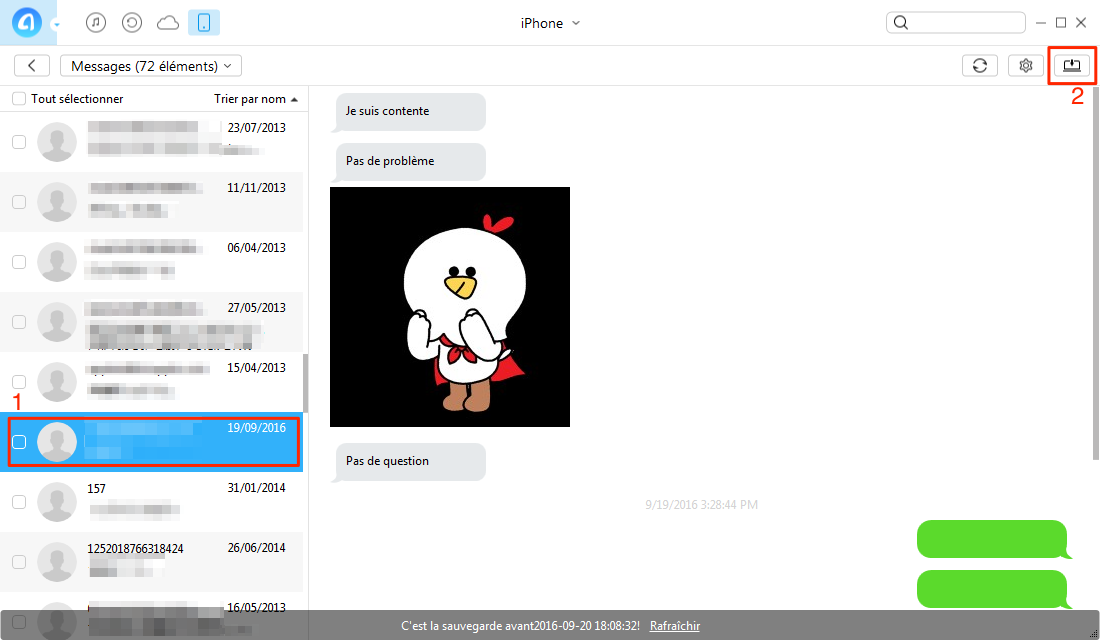1100x640 pixels.
Task: Open conversation dated 15/04/2013
Action: click(152, 382)
